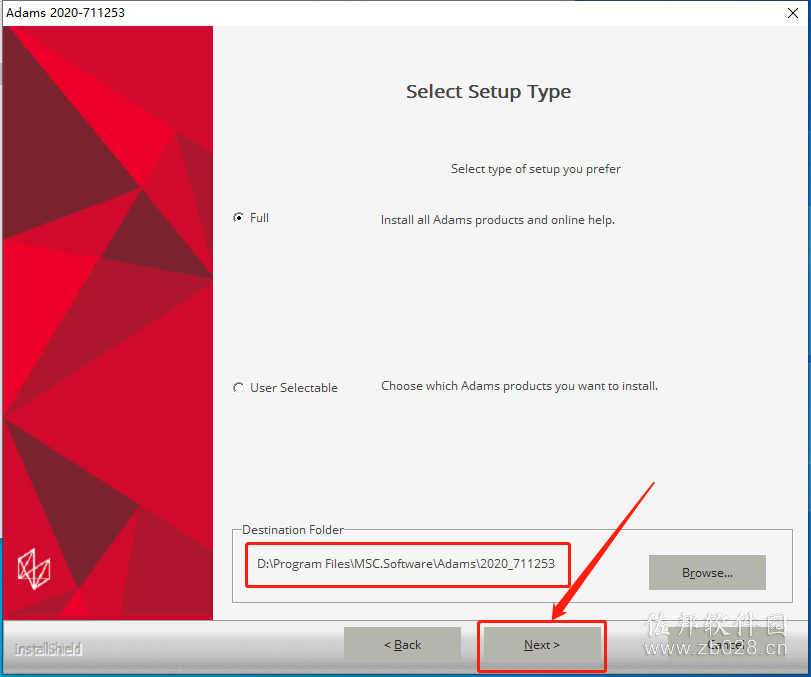
Task: Click the Select Setup Type heading
Action: tap(488, 92)
